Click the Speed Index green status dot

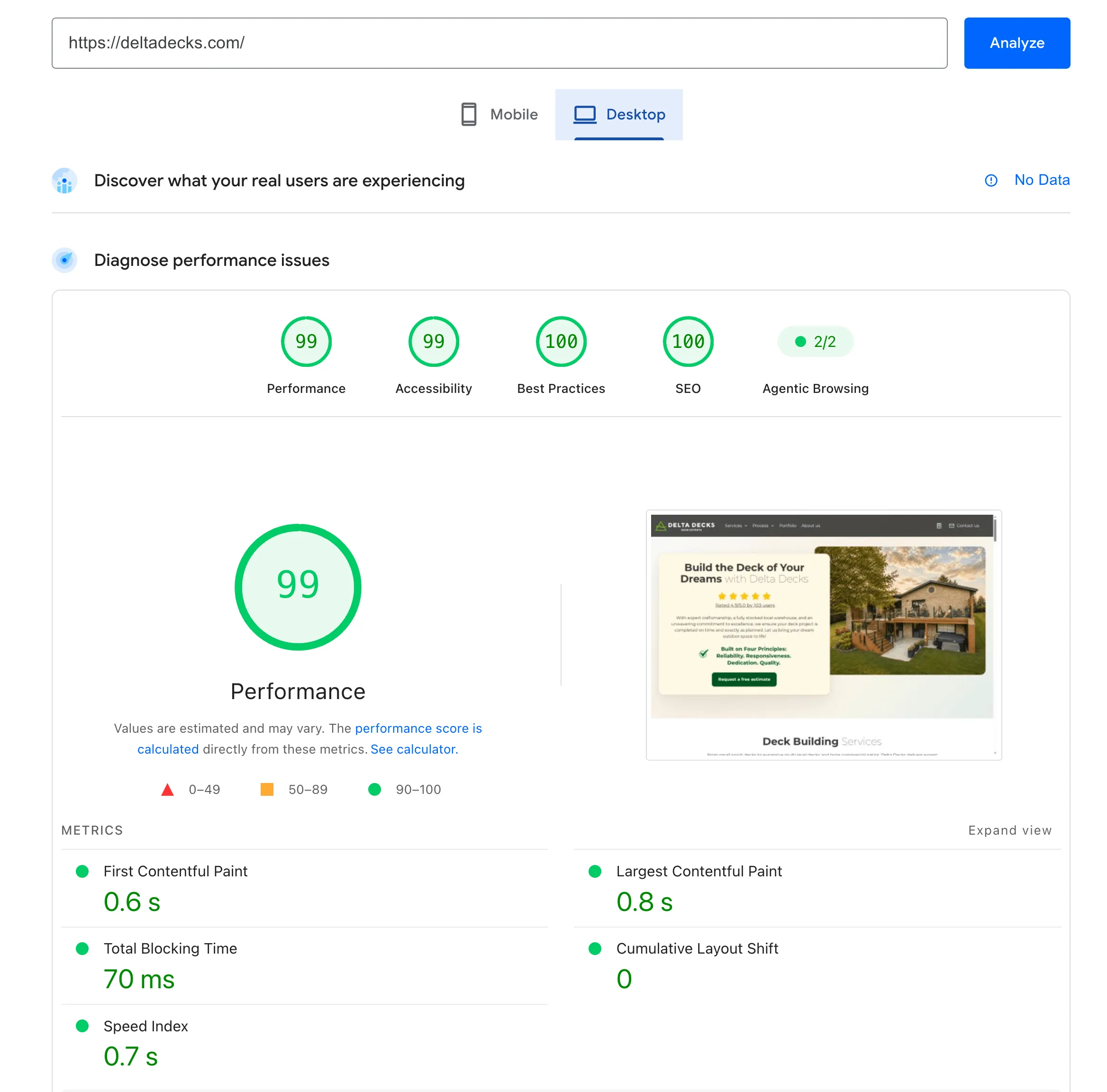tap(82, 1026)
